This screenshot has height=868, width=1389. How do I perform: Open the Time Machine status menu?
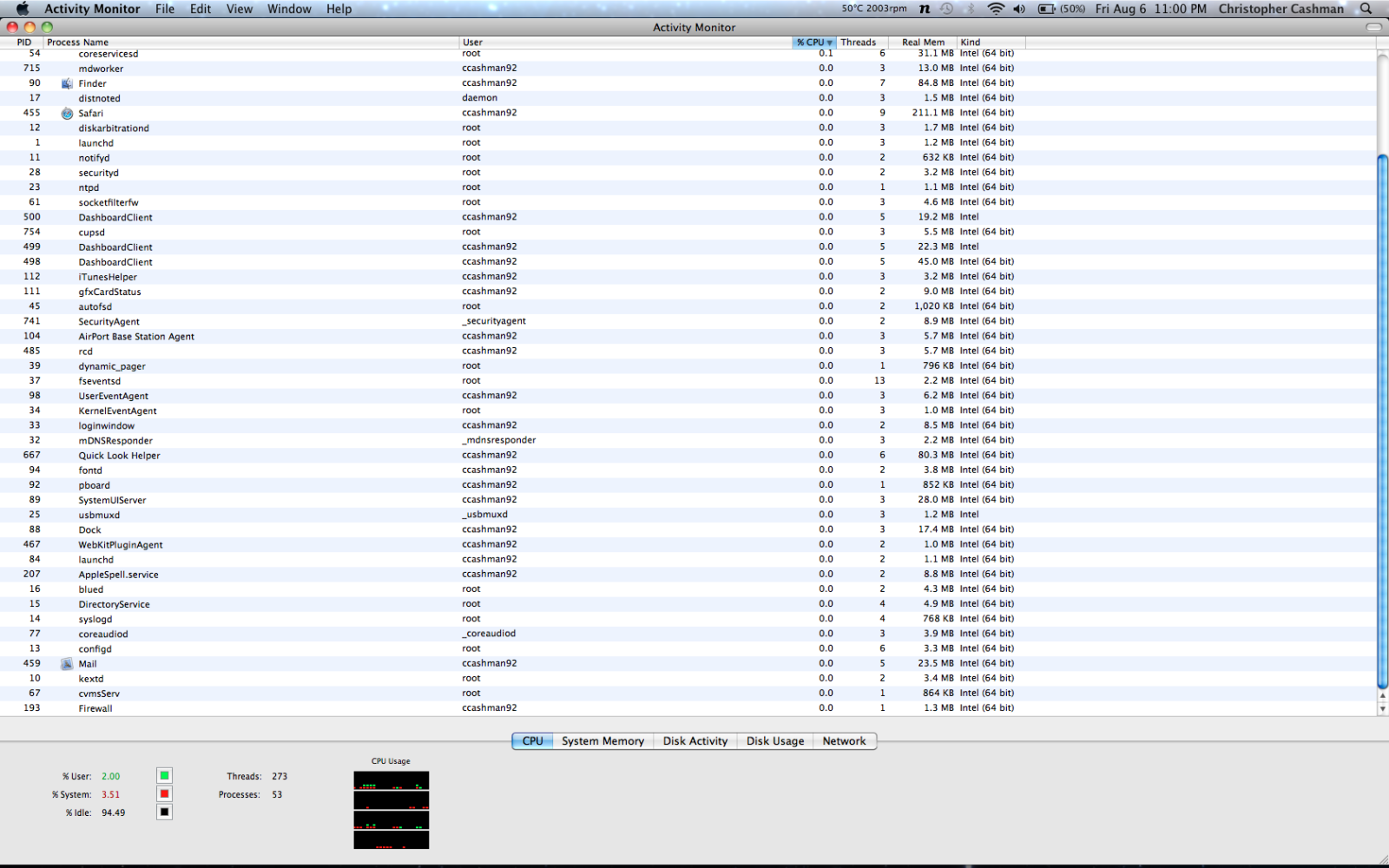946,9
